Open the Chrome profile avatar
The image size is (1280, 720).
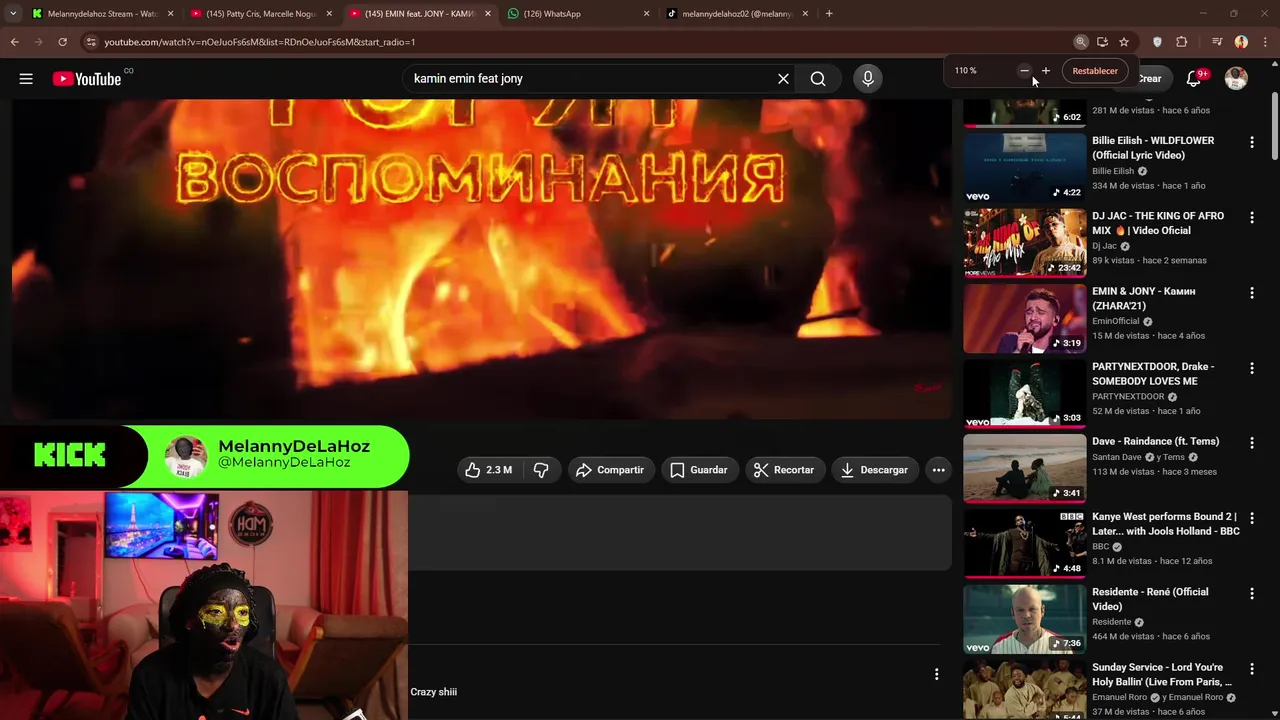pyautogui.click(x=1241, y=42)
